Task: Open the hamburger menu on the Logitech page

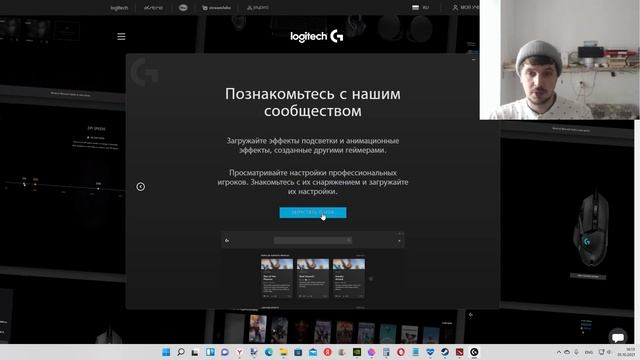Action: coord(121,37)
